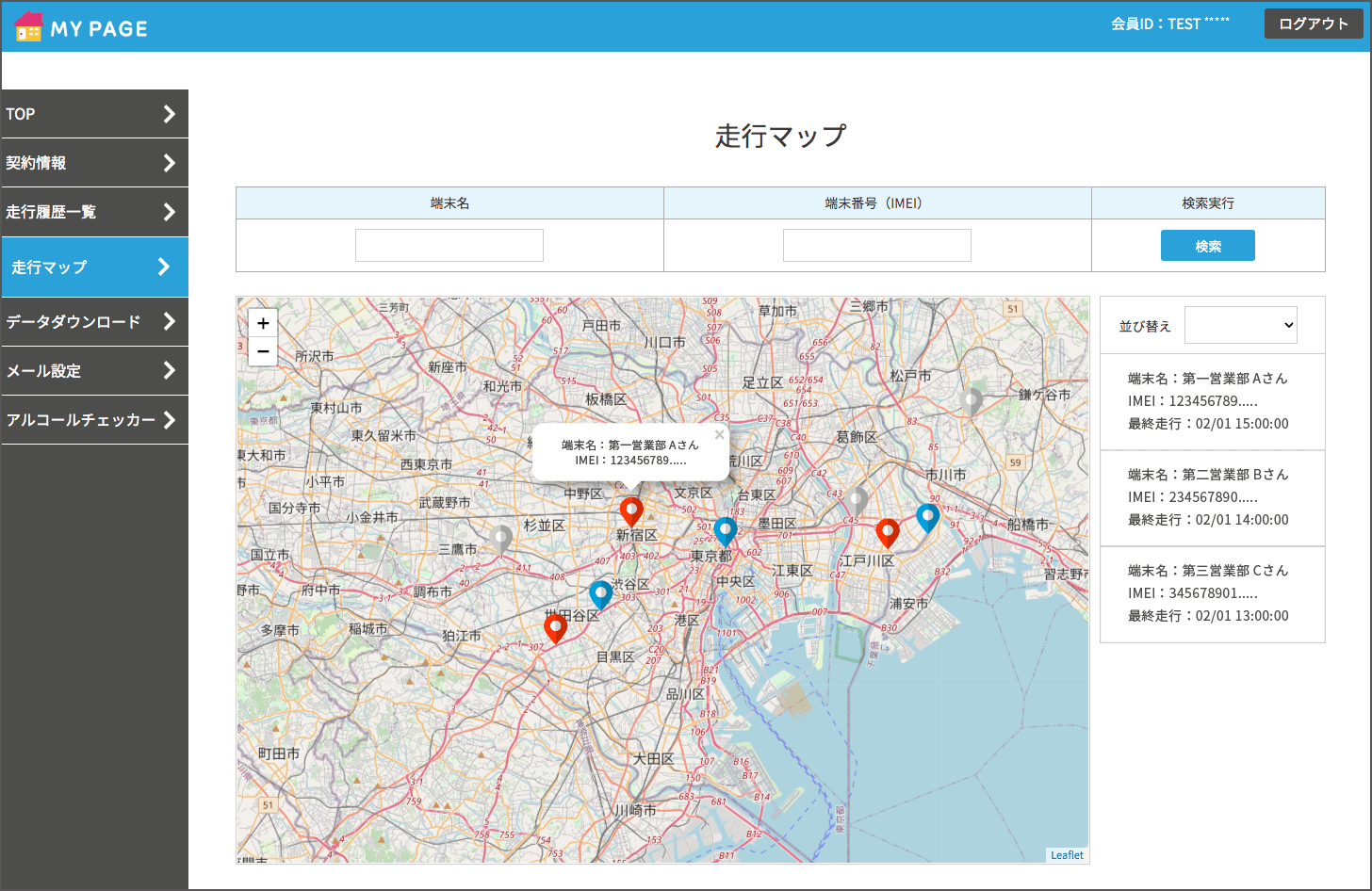Click the 端末名 text input field
Screen dimensions: 1372x891
tap(449, 246)
